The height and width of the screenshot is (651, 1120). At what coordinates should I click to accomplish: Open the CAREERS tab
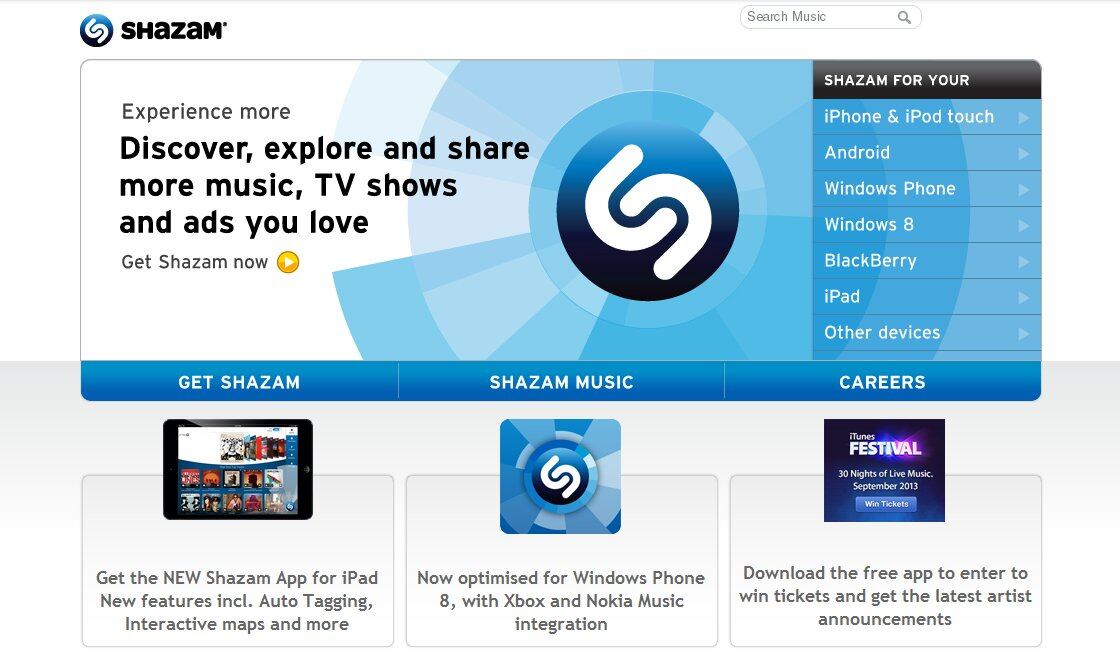tap(883, 382)
